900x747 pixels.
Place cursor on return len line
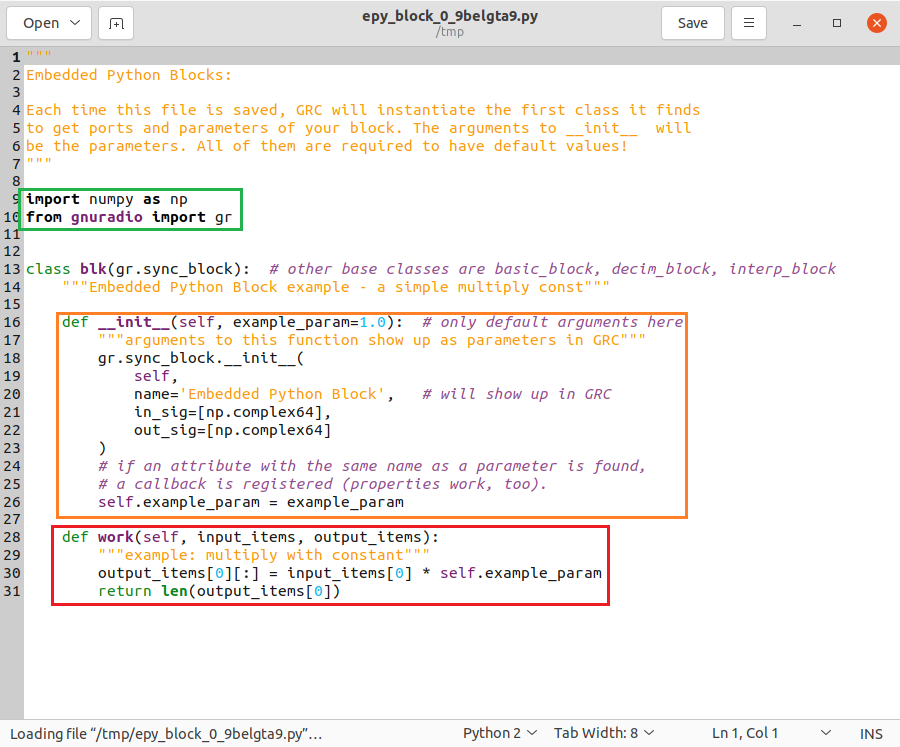coord(218,591)
